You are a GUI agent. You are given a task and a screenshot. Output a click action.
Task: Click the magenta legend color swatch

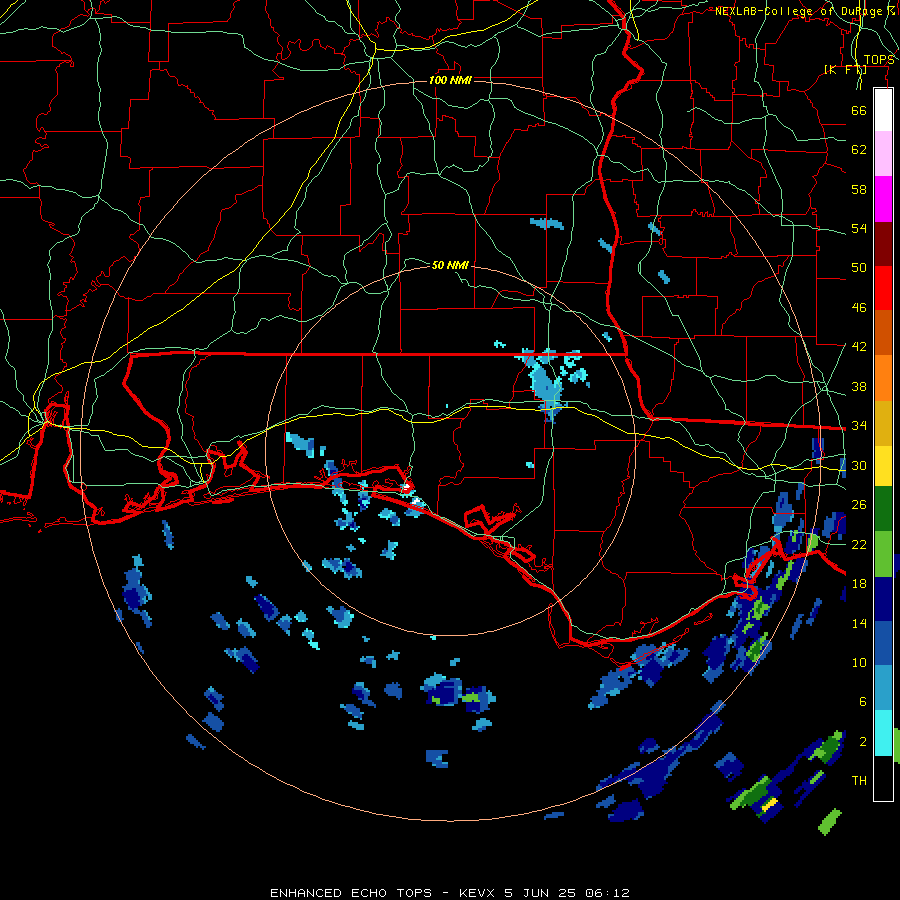pos(883,199)
